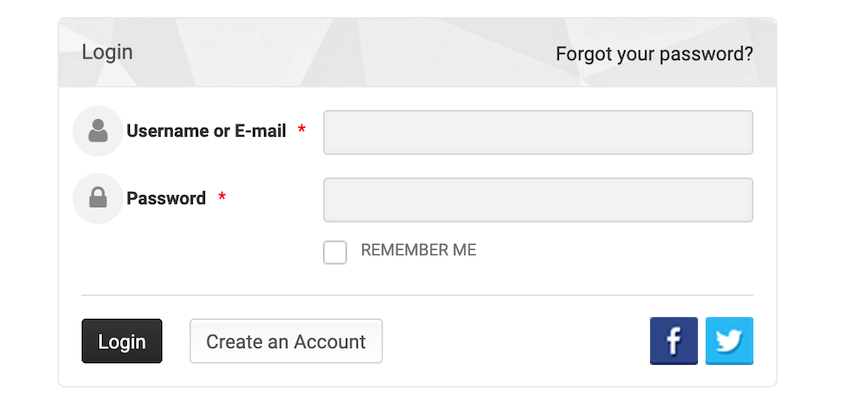Viewport: 850px width, 402px height.
Task: Click the padlock icon beside Password
Action: pyautogui.click(x=98, y=198)
